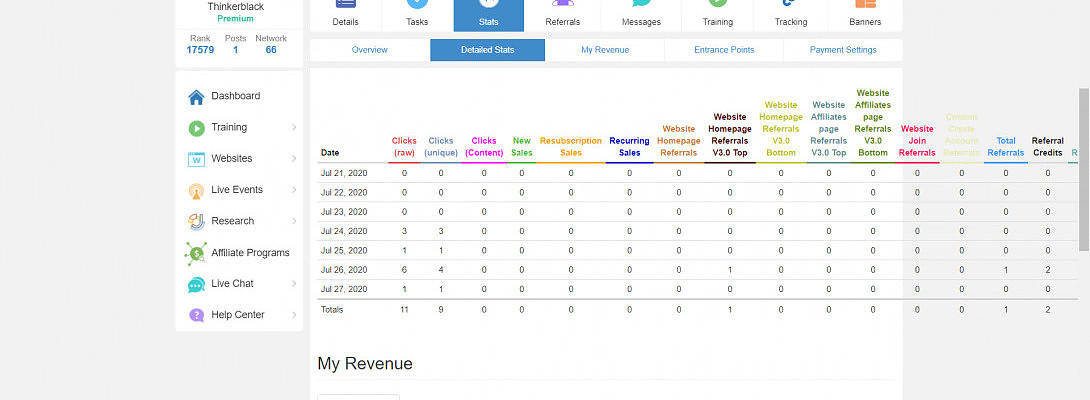
Task: Select the Payment Settings tab
Action: click(842, 50)
